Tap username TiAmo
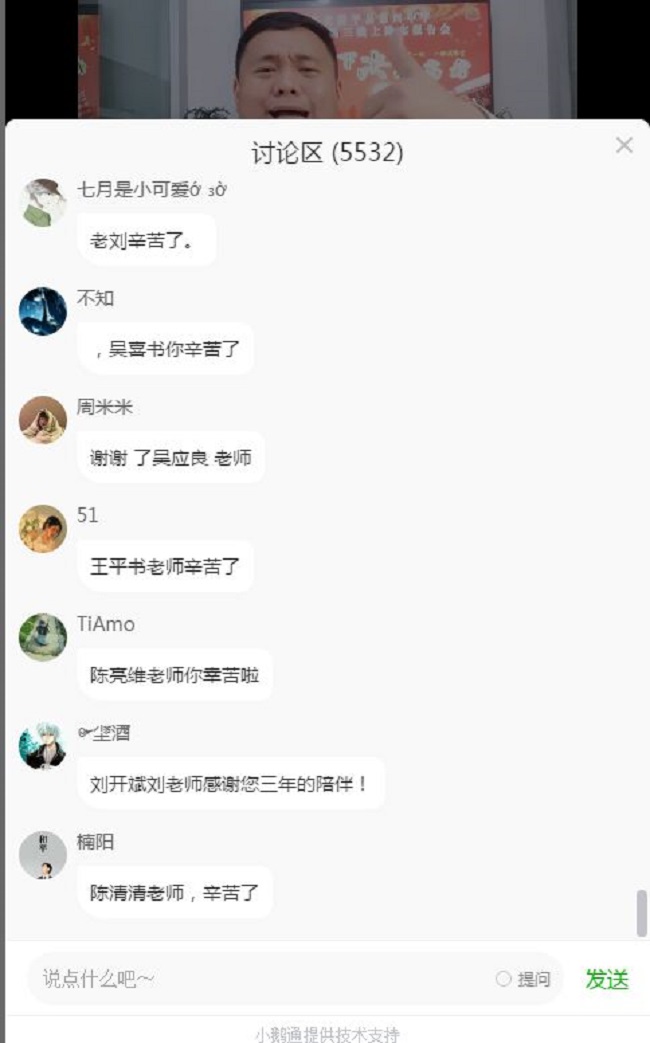 tap(106, 624)
